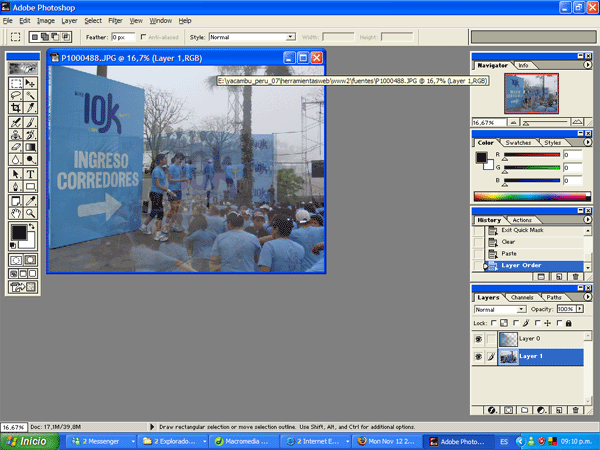Select the History Brush tool
The width and height of the screenshot is (600, 450).
30,135
